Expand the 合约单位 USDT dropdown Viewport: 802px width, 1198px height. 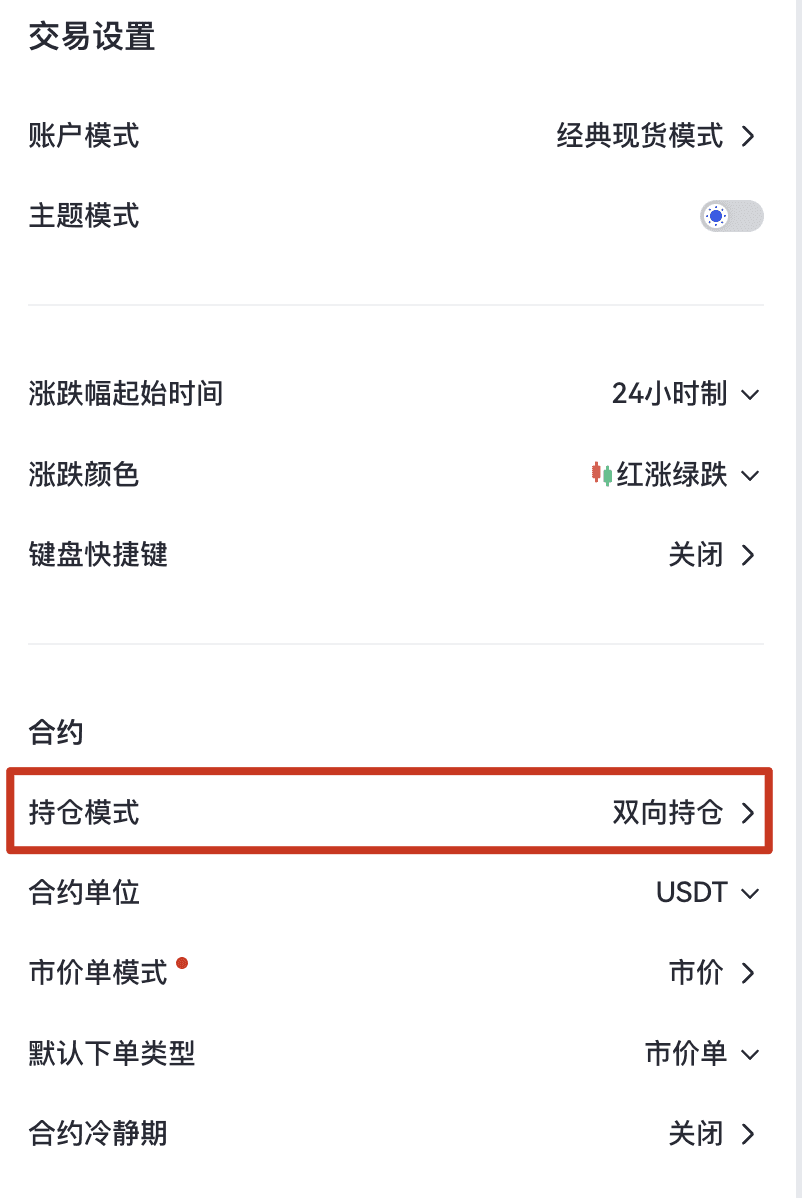(750, 893)
